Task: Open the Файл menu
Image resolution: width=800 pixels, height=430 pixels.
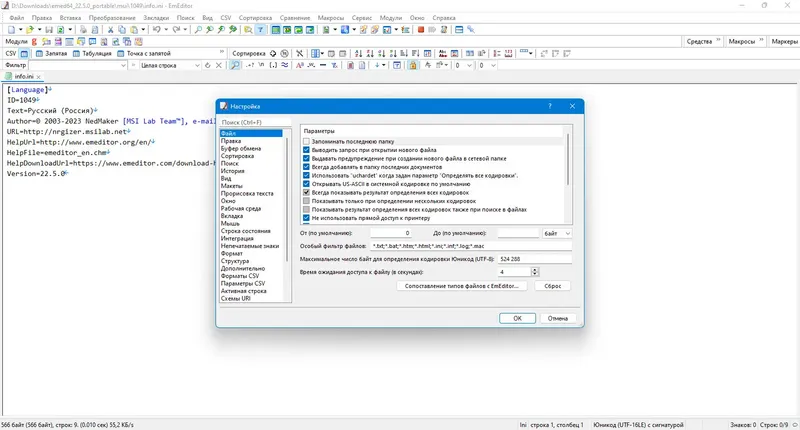Action: [17, 18]
